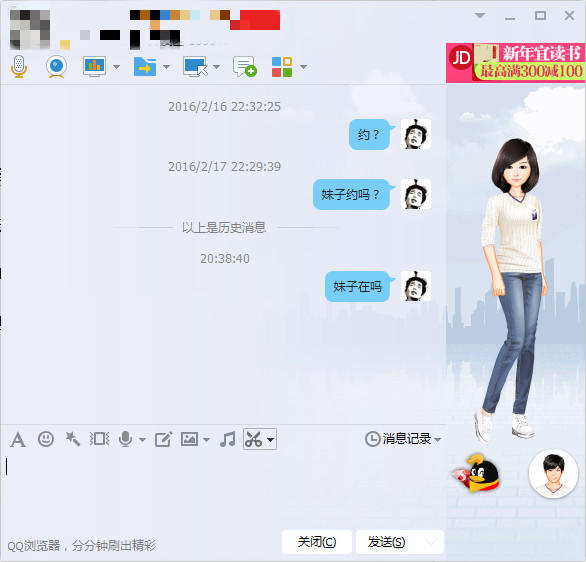The width and height of the screenshot is (586, 562).
Task: Take a screenshot with scissors icon
Action: 253,439
